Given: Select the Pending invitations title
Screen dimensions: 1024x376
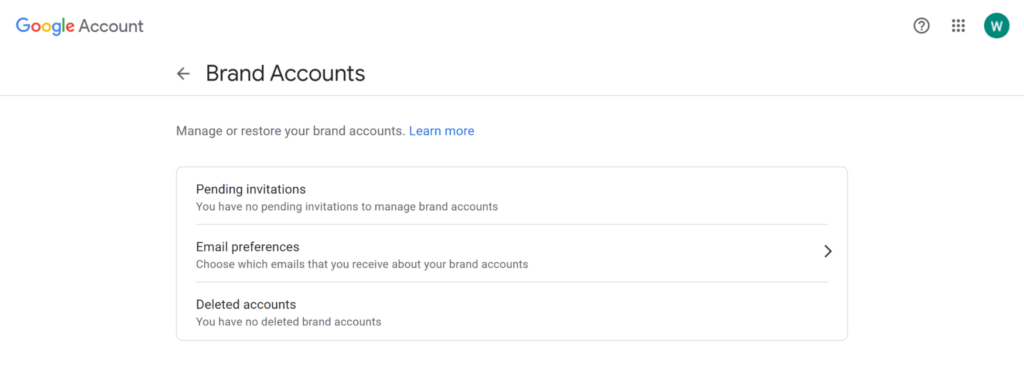Looking at the screenshot, I should coord(251,189).
